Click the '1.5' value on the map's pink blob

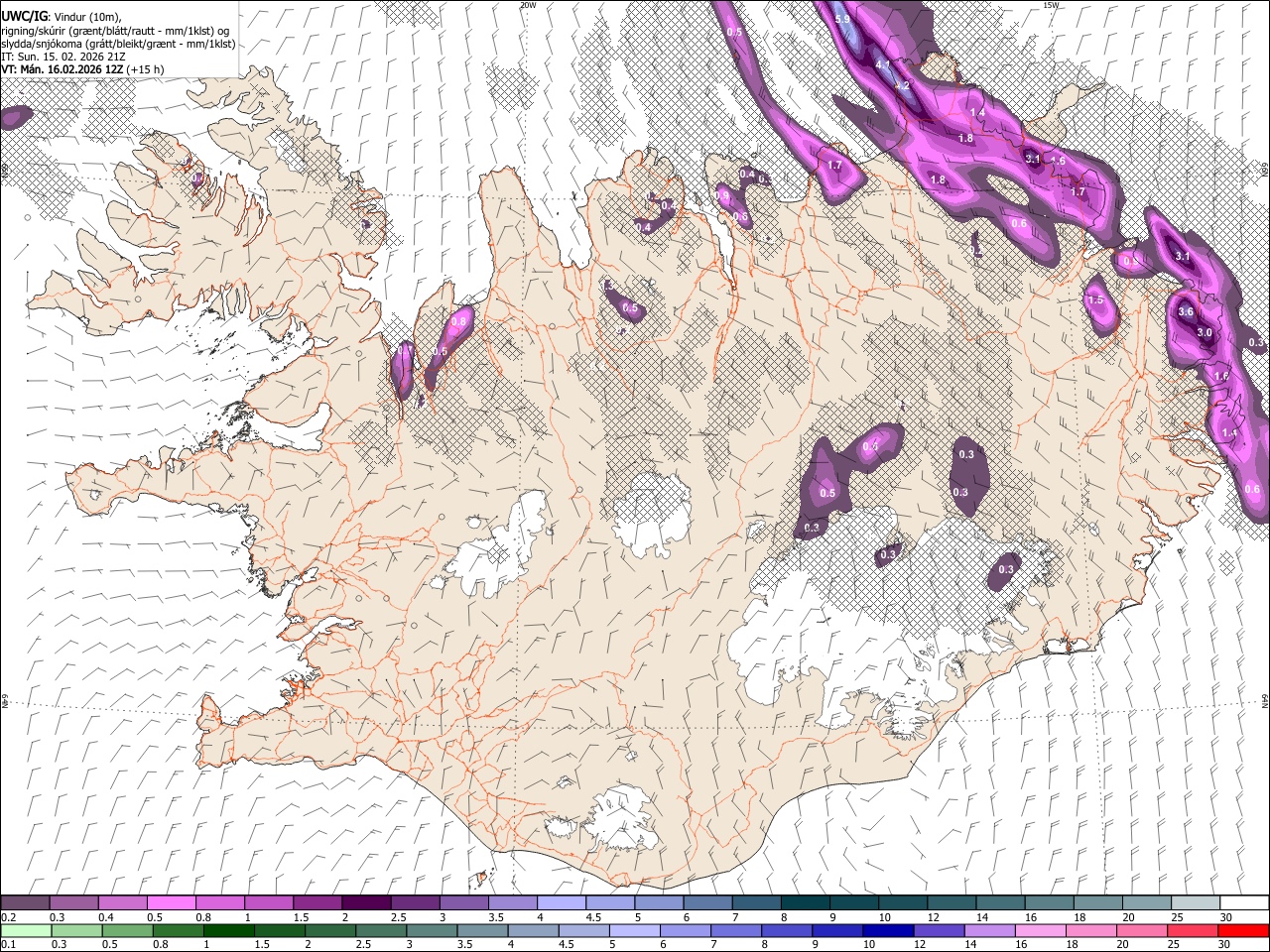pos(1095,300)
